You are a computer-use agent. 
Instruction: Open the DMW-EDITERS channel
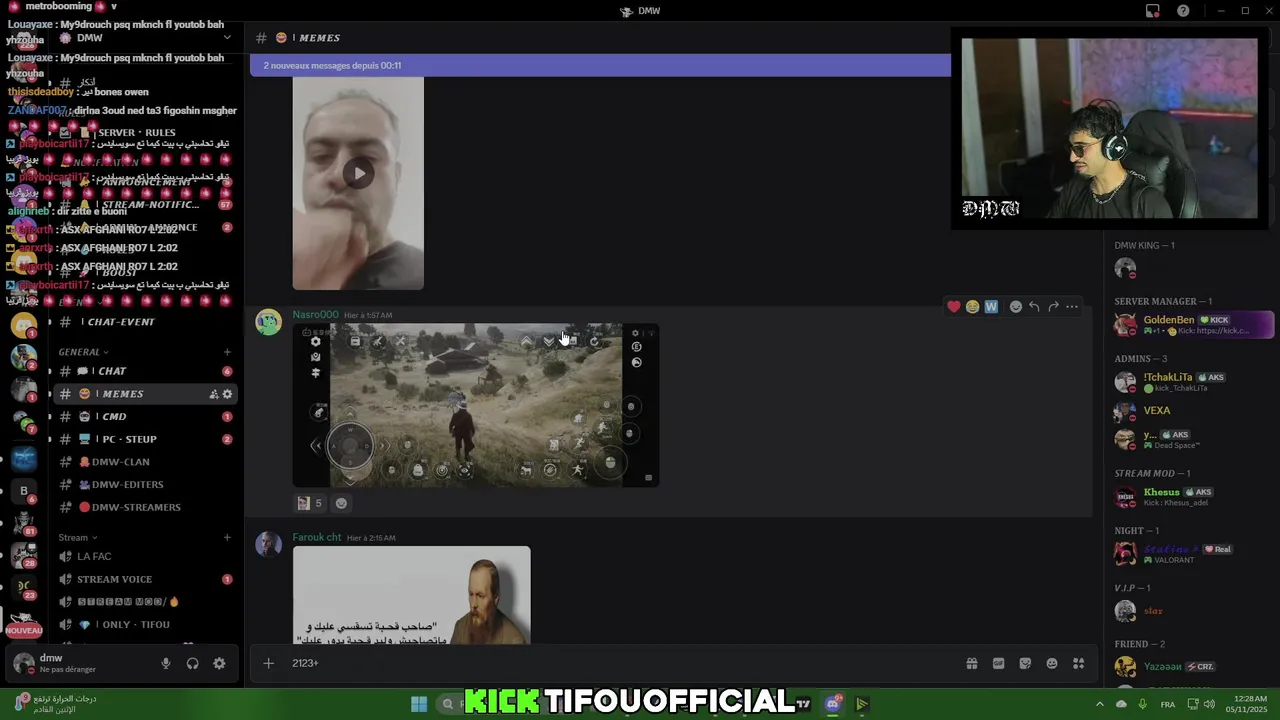145,484
